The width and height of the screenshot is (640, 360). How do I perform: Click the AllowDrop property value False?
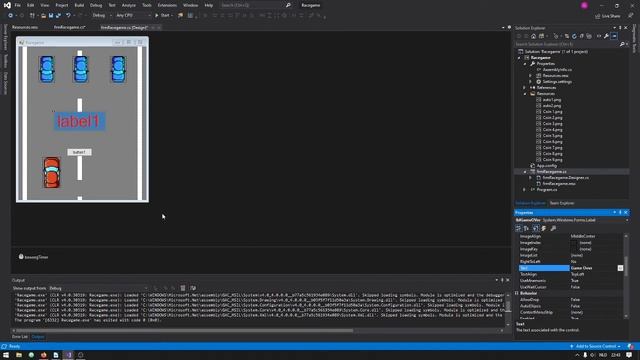point(575,300)
